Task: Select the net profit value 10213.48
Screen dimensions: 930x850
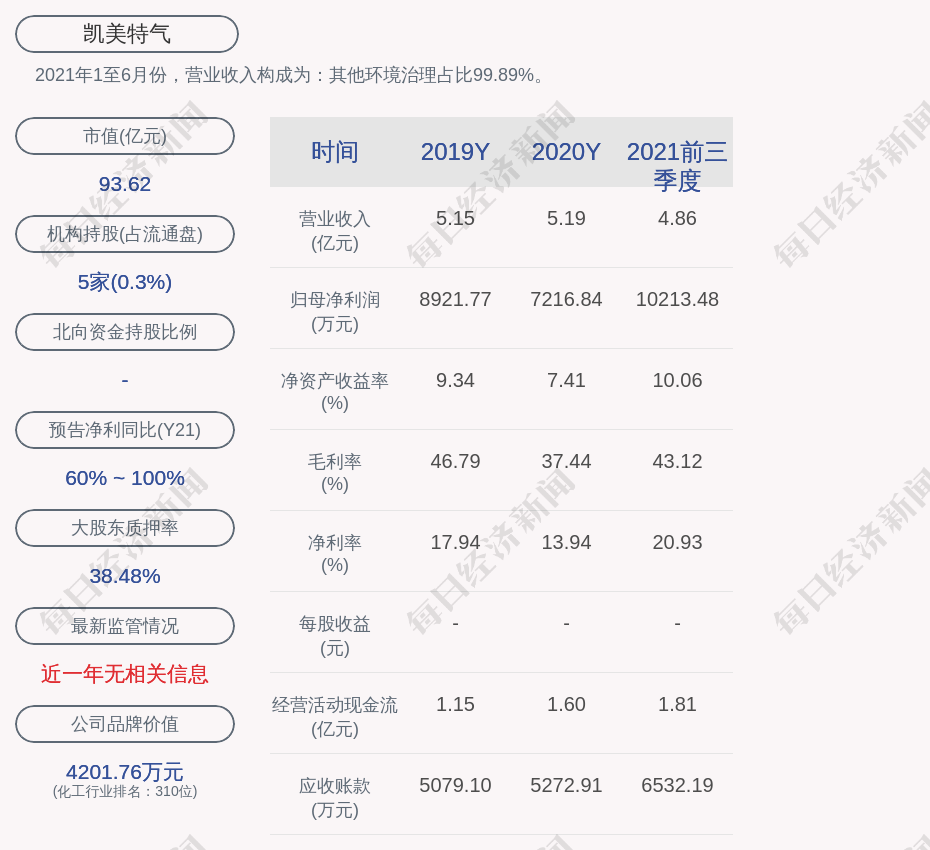Action: [x=677, y=300]
